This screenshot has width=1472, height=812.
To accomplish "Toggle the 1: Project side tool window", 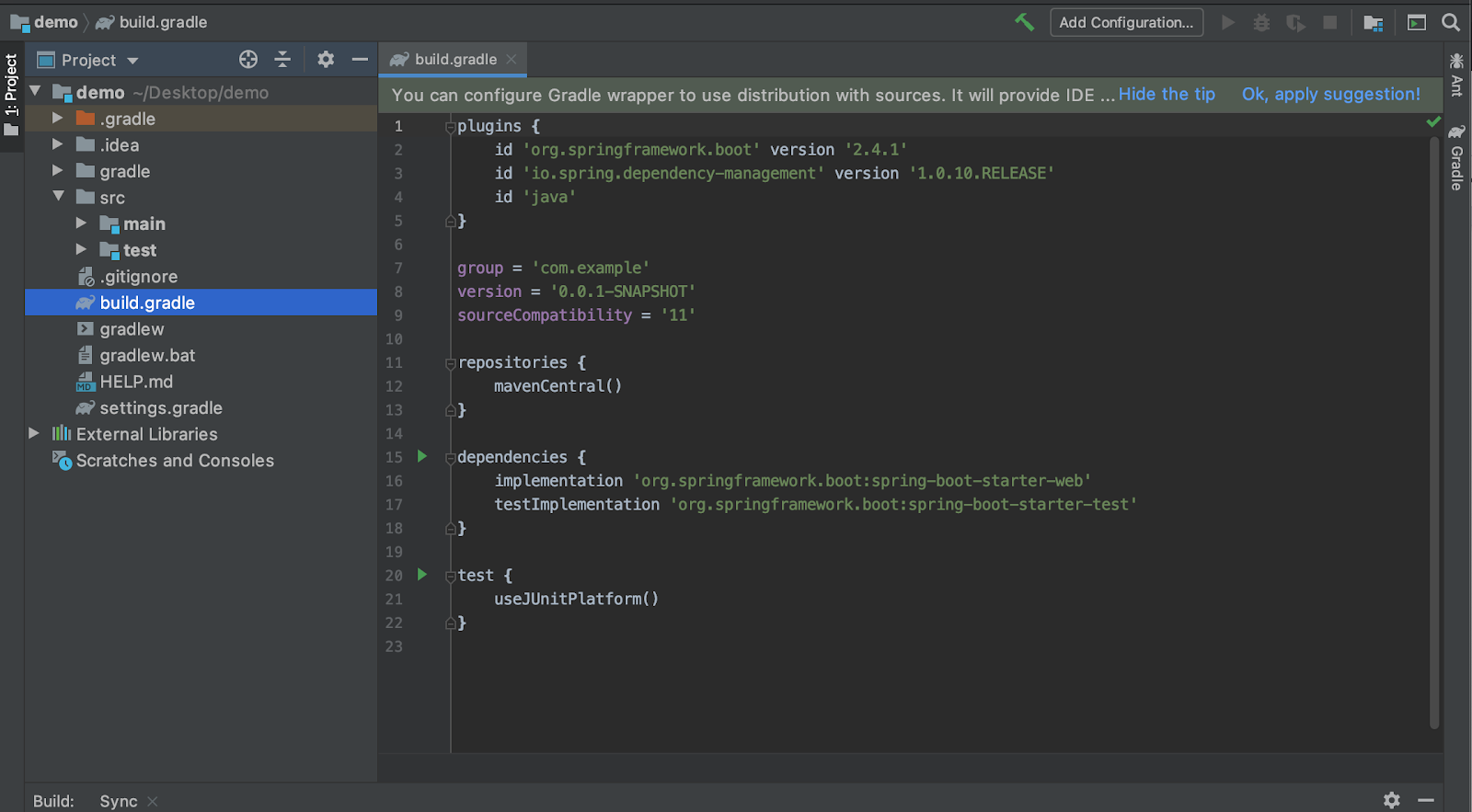I will [x=11, y=95].
